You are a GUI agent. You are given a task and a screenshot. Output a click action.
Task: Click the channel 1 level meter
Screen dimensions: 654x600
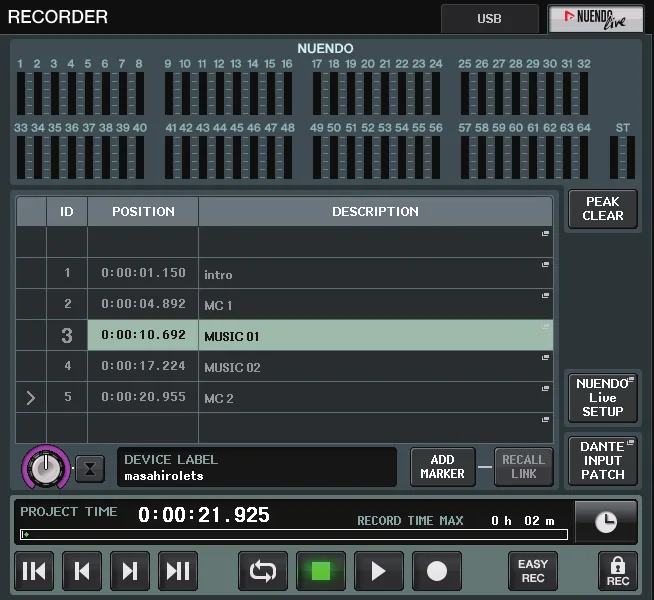[21, 93]
